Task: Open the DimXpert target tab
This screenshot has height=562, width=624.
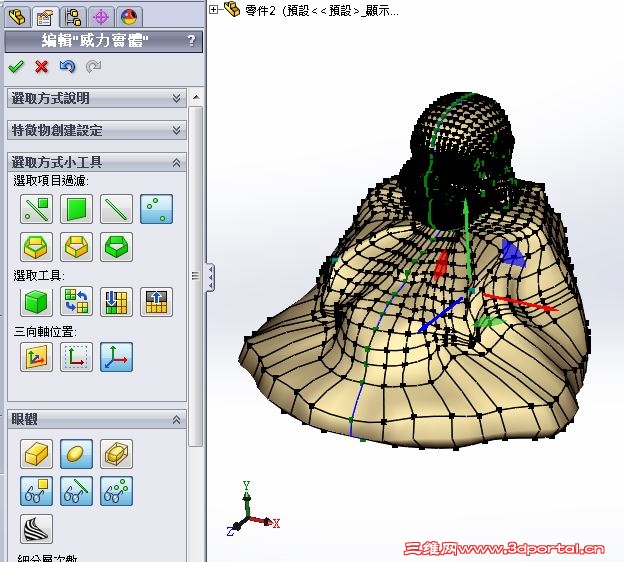Action: [101, 17]
